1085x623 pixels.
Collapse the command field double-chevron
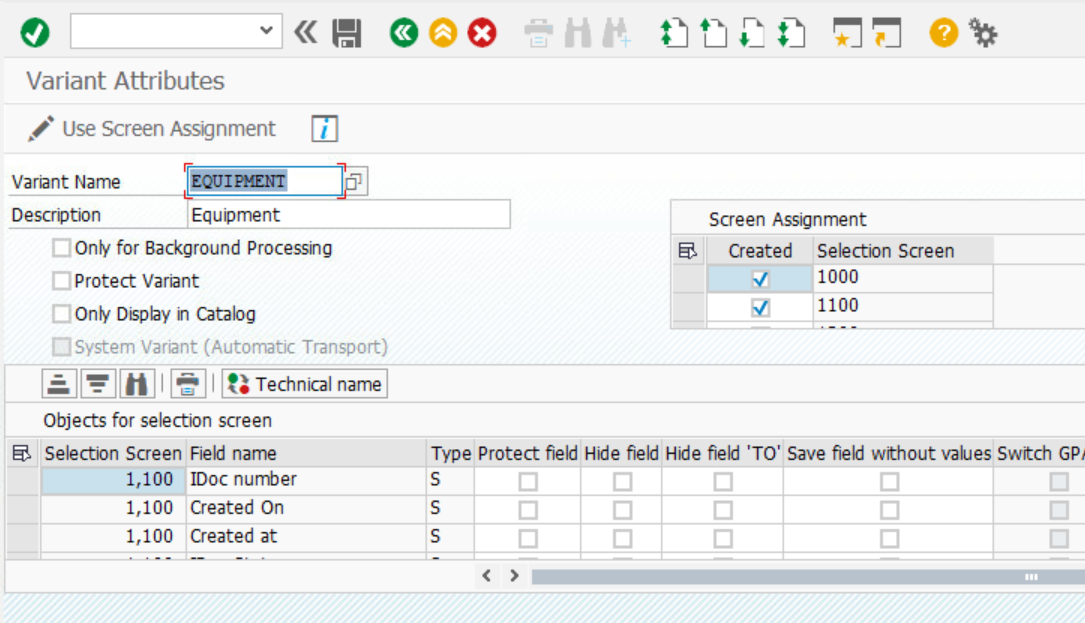(x=306, y=32)
